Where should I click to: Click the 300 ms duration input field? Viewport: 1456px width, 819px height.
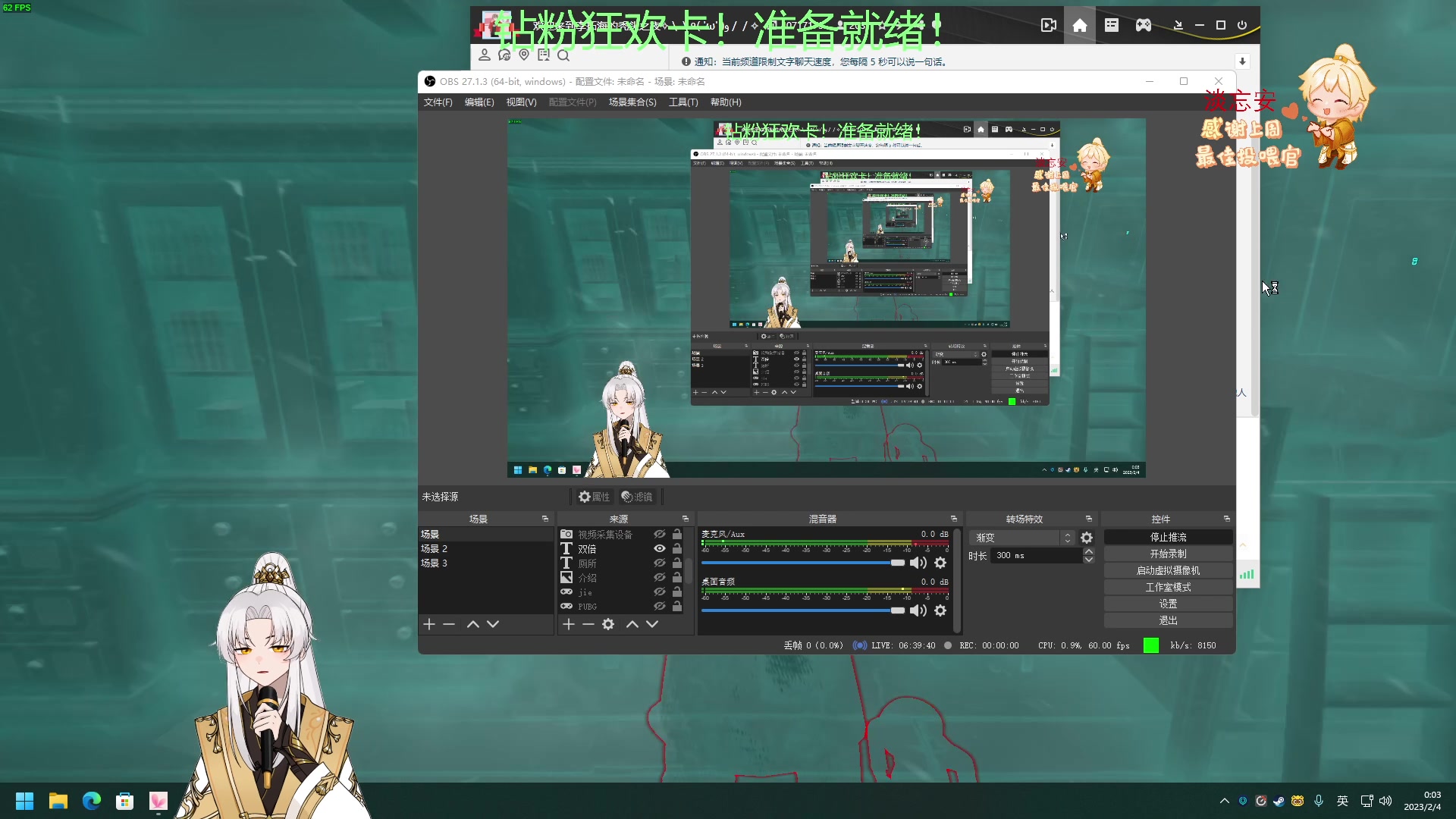[1036, 556]
